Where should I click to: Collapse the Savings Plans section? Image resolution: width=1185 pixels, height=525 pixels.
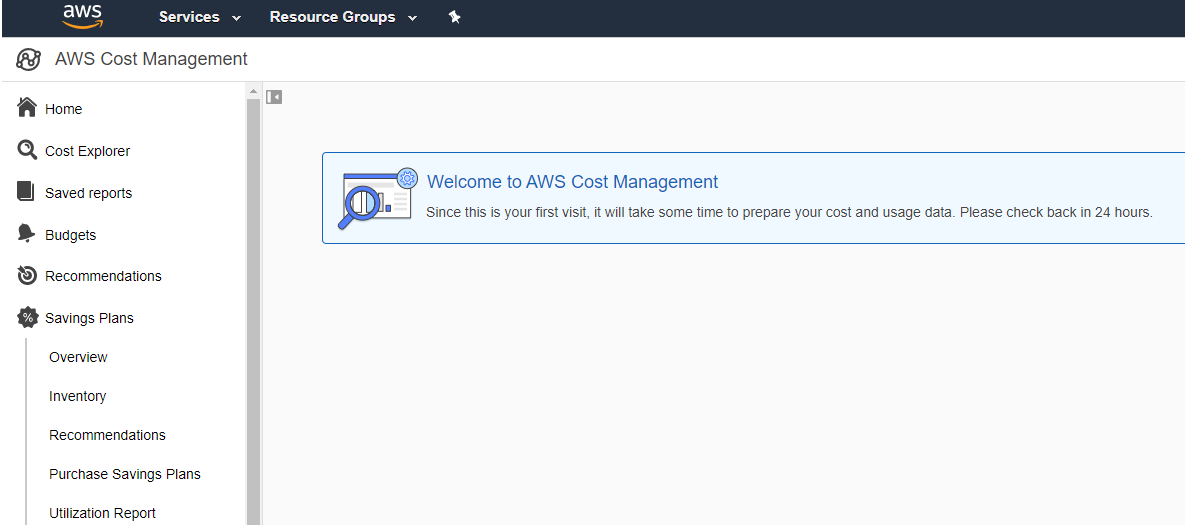(89, 318)
